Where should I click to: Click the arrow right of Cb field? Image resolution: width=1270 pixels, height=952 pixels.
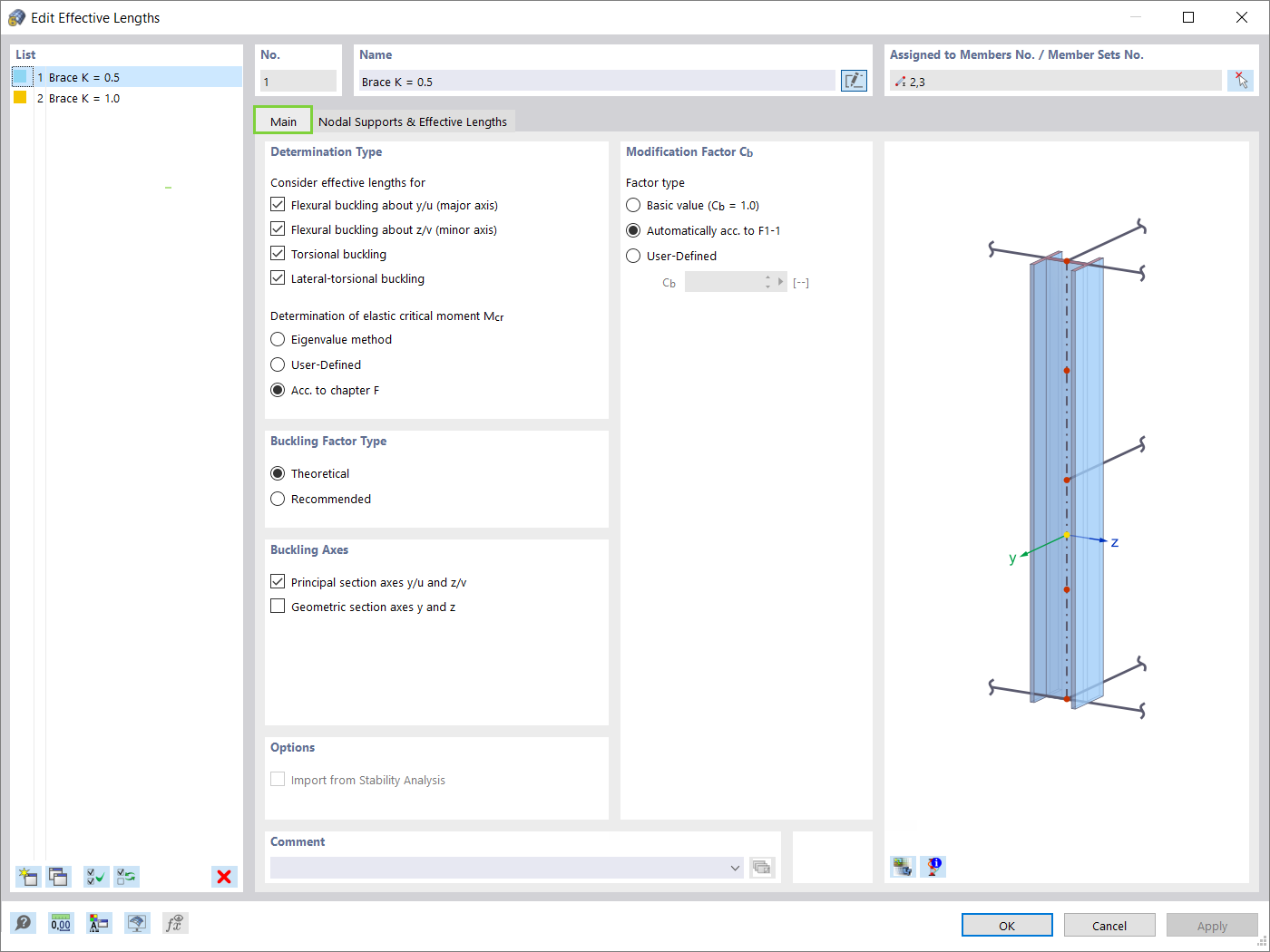[780, 282]
